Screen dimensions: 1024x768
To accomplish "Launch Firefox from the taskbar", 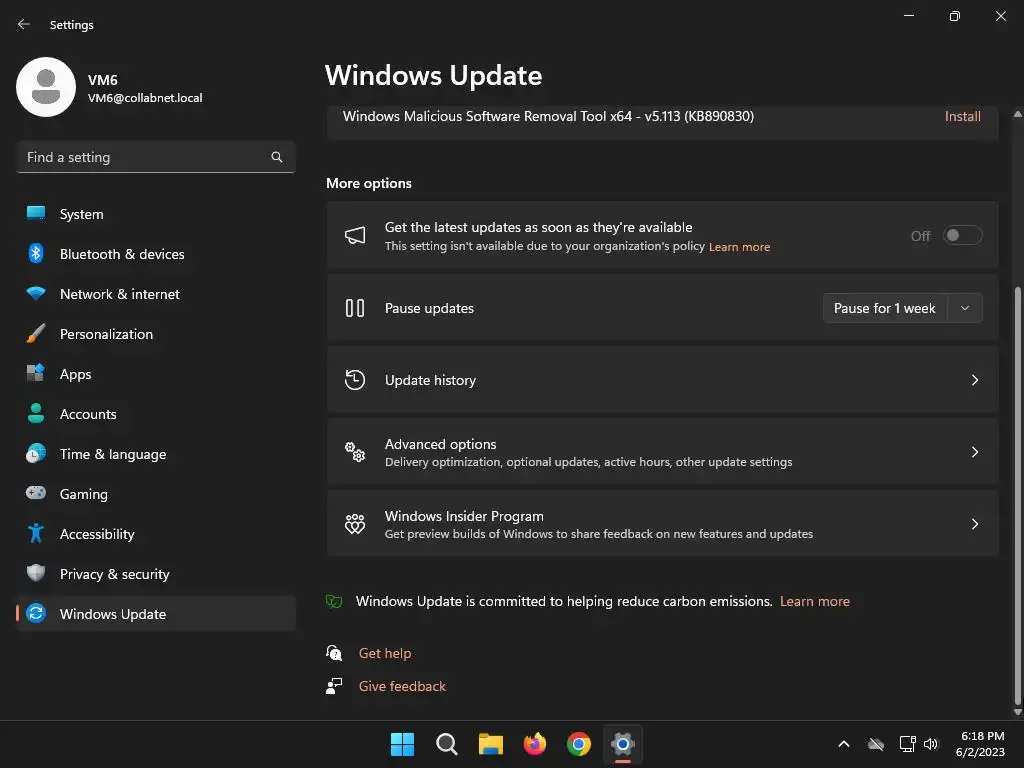I will tap(535, 744).
